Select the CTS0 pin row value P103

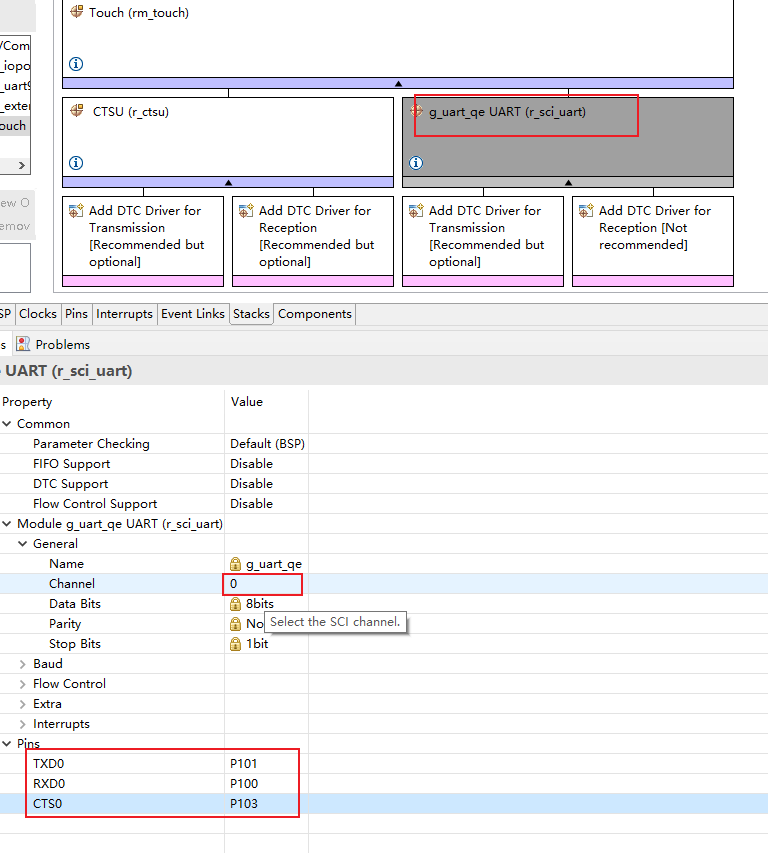tap(244, 804)
